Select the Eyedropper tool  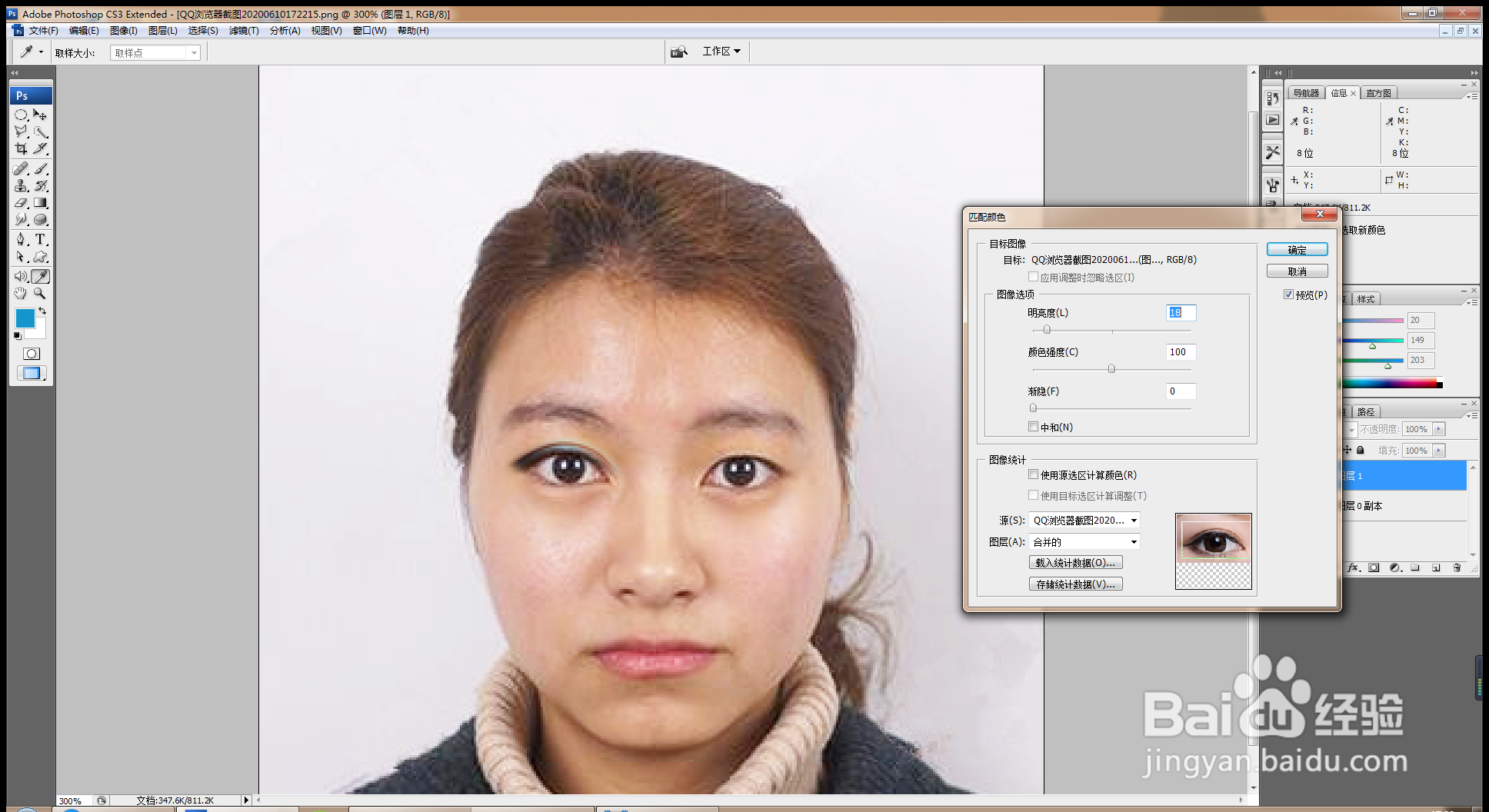pos(41,276)
